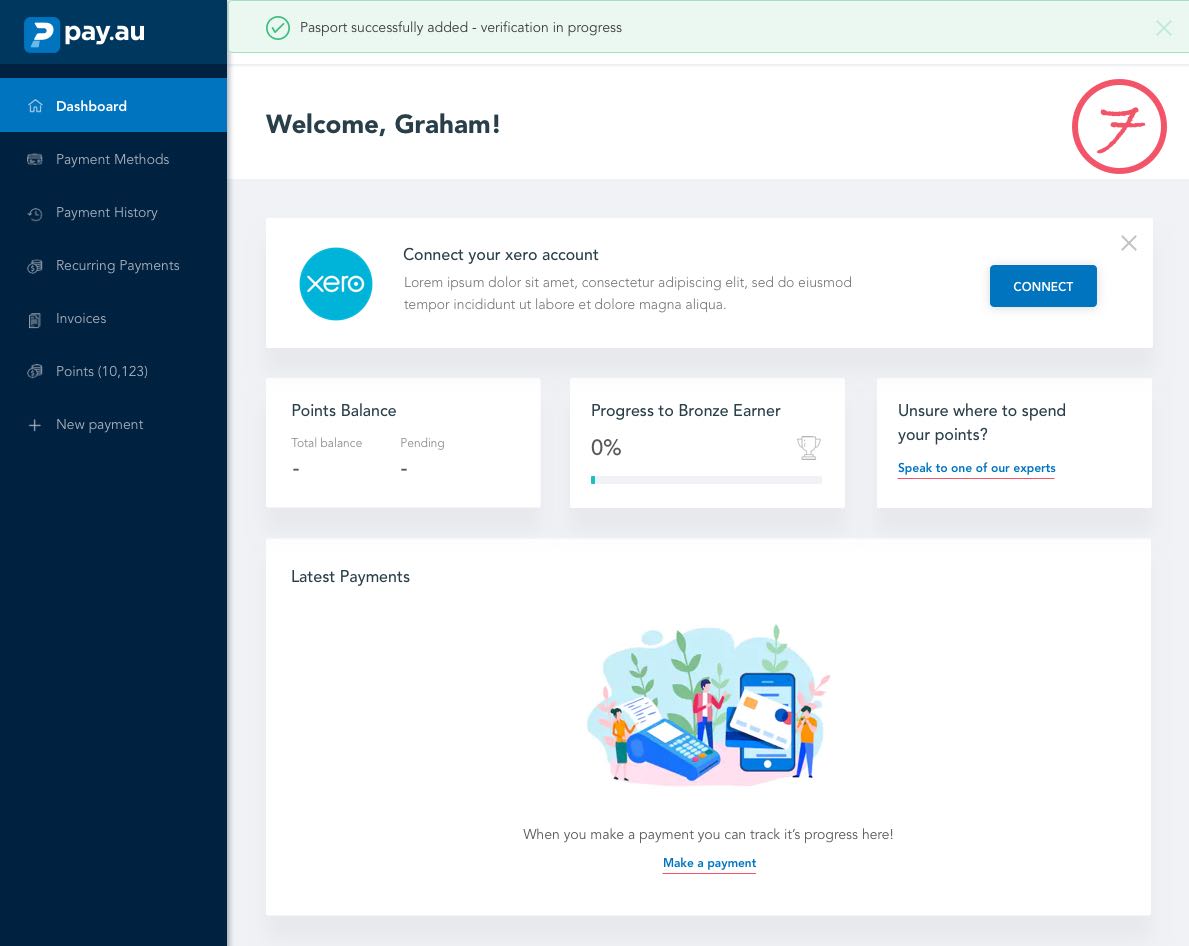Screen dimensions: 1189x946
Task: Go to Payment History in sidebar
Action: [x=107, y=213]
